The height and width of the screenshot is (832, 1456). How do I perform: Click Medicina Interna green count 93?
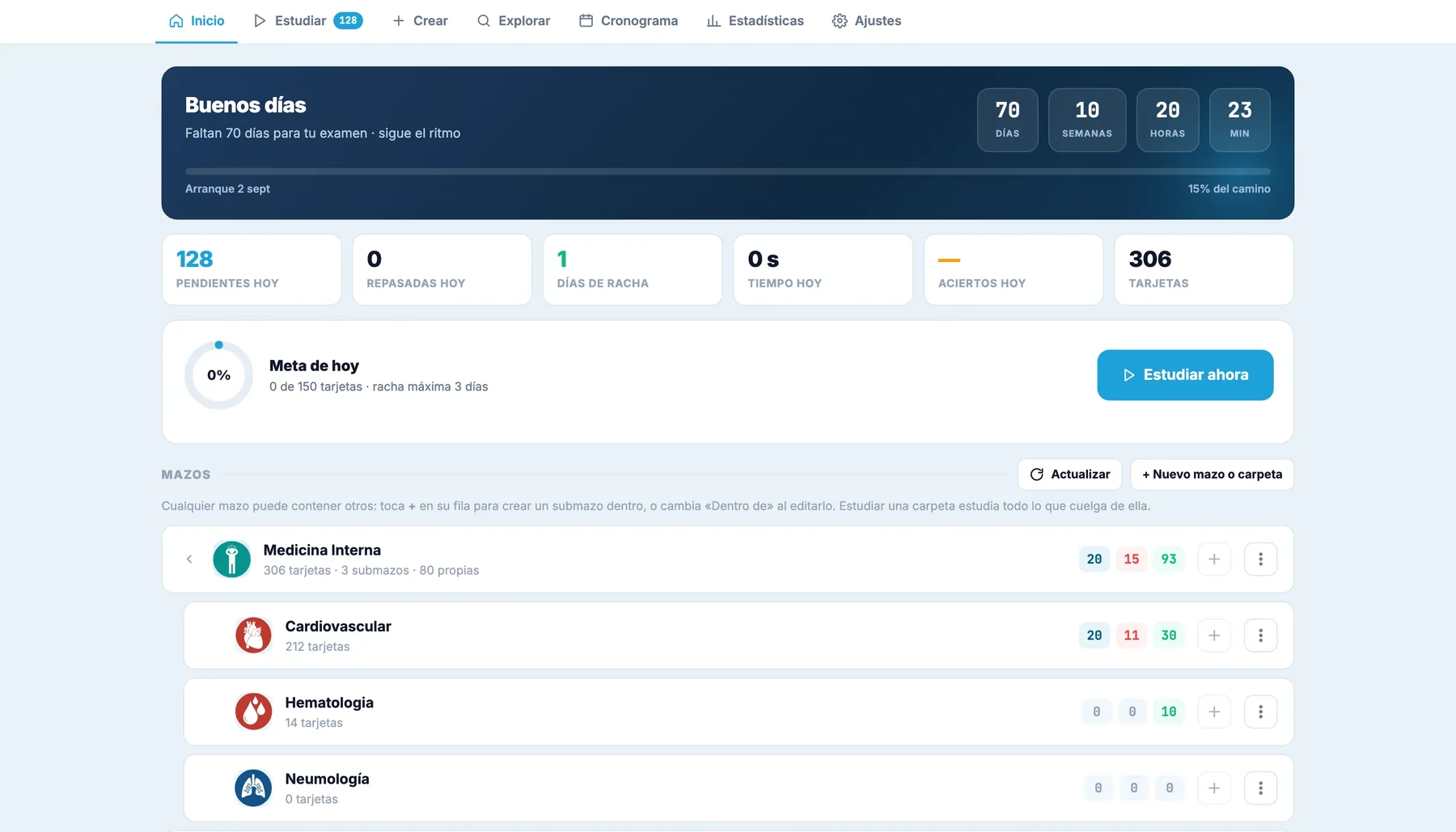[x=1169, y=560]
